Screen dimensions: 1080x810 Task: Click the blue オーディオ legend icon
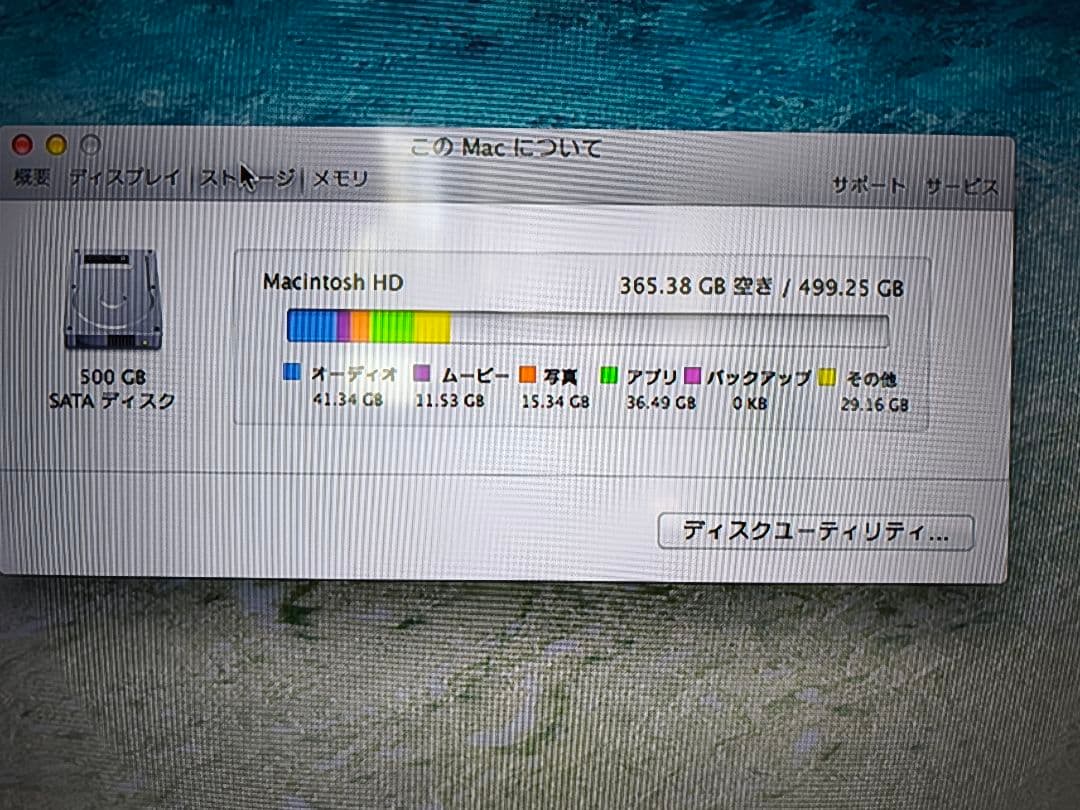[x=292, y=372]
